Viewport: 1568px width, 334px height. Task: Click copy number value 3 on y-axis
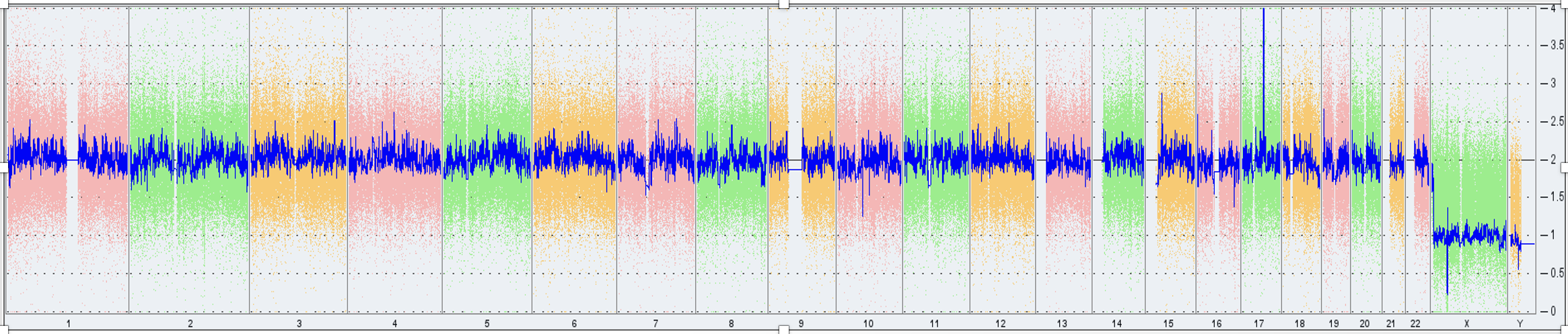(x=1553, y=83)
